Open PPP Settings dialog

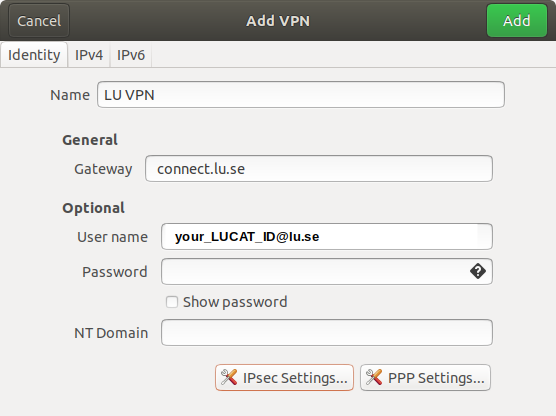(x=426, y=378)
